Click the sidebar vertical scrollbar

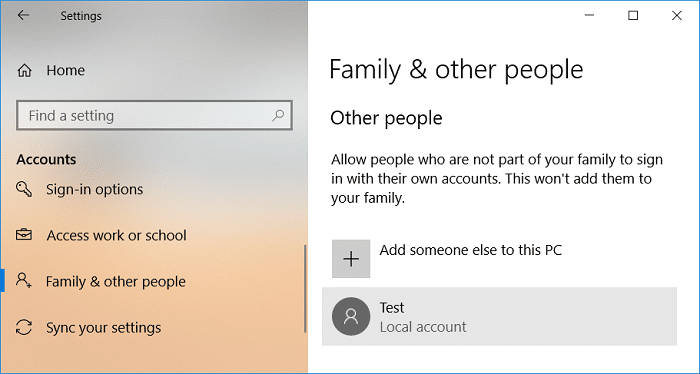pyautogui.click(x=305, y=288)
